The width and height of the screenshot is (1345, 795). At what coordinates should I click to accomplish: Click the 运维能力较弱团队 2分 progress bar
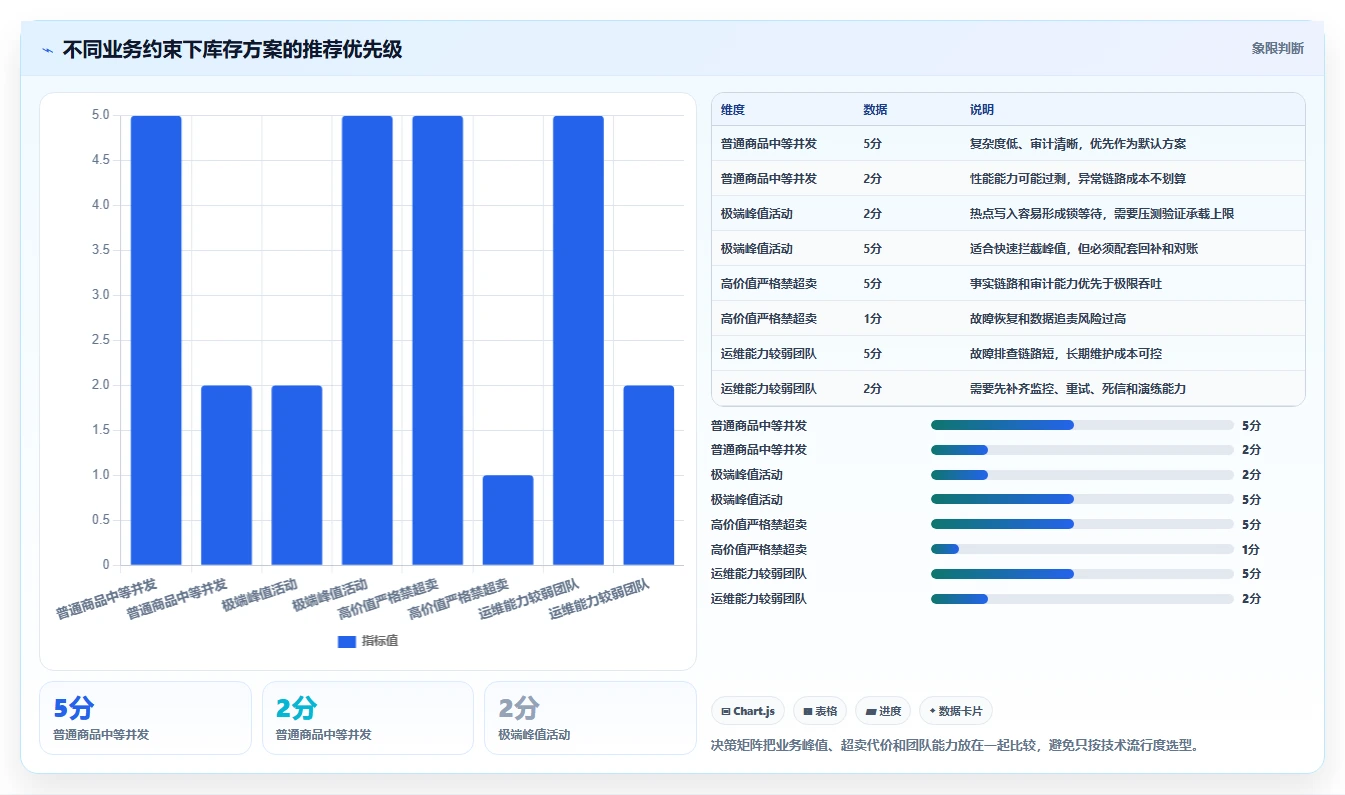point(1082,599)
